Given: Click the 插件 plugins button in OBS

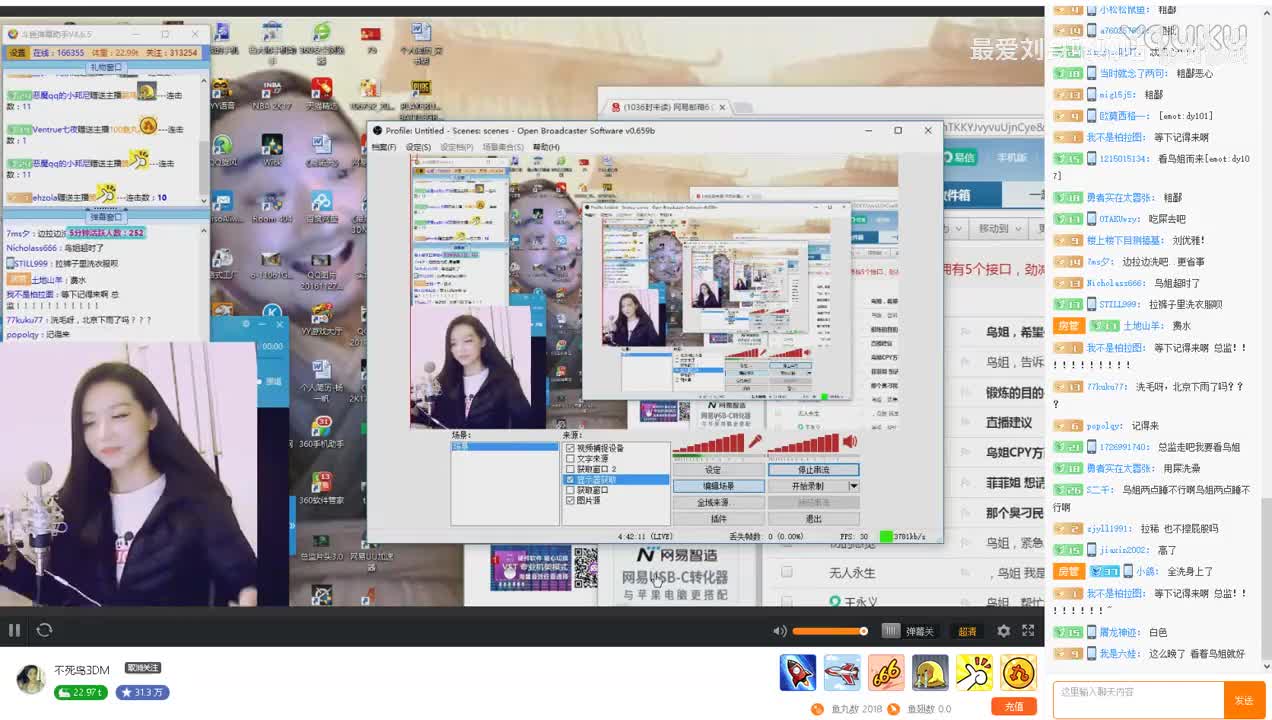Looking at the screenshot, I should (x=718, y=519).
